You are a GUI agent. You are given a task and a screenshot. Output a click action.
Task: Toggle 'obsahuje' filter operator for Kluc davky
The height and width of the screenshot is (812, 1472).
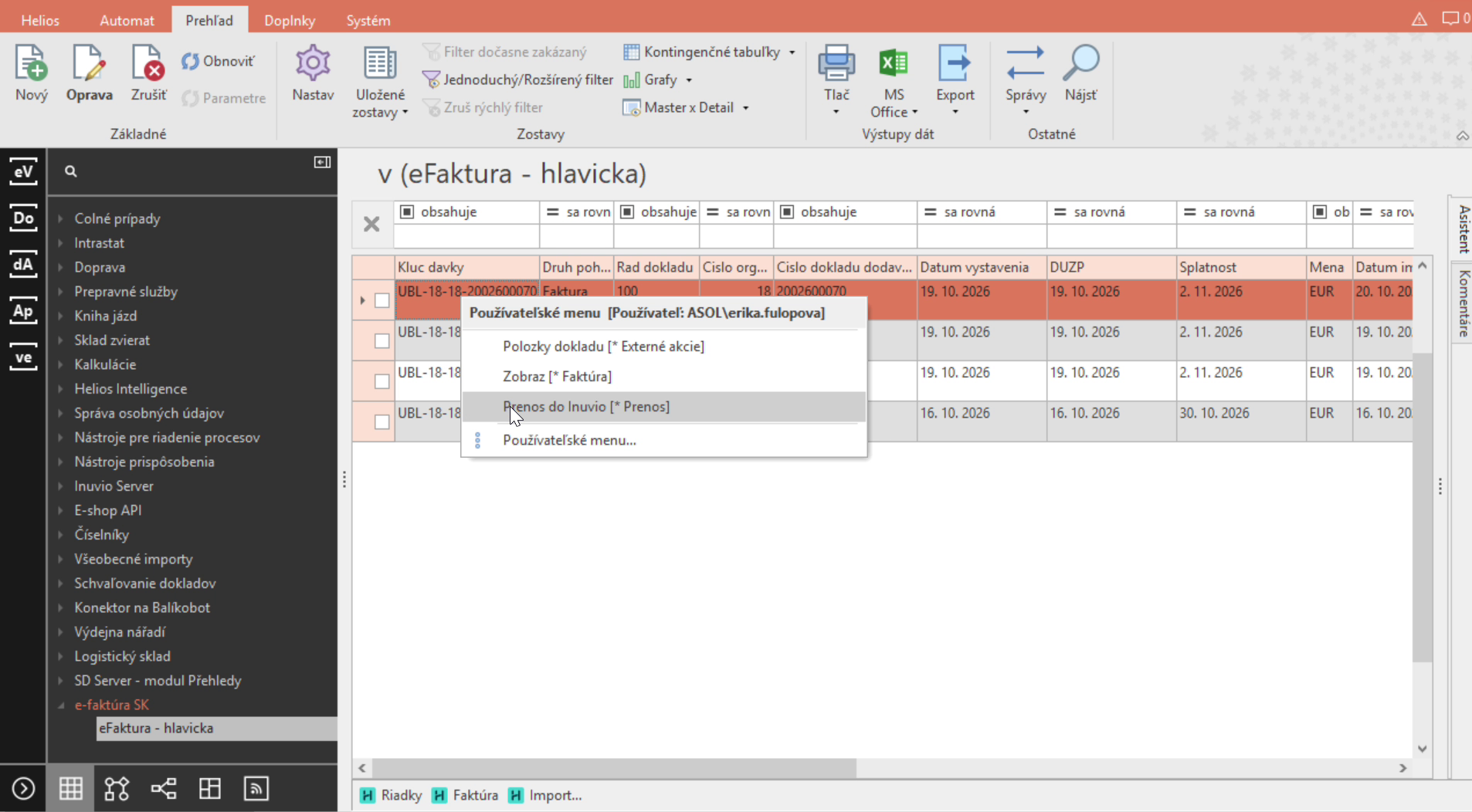pyautogui.click(x=407, y=211)
